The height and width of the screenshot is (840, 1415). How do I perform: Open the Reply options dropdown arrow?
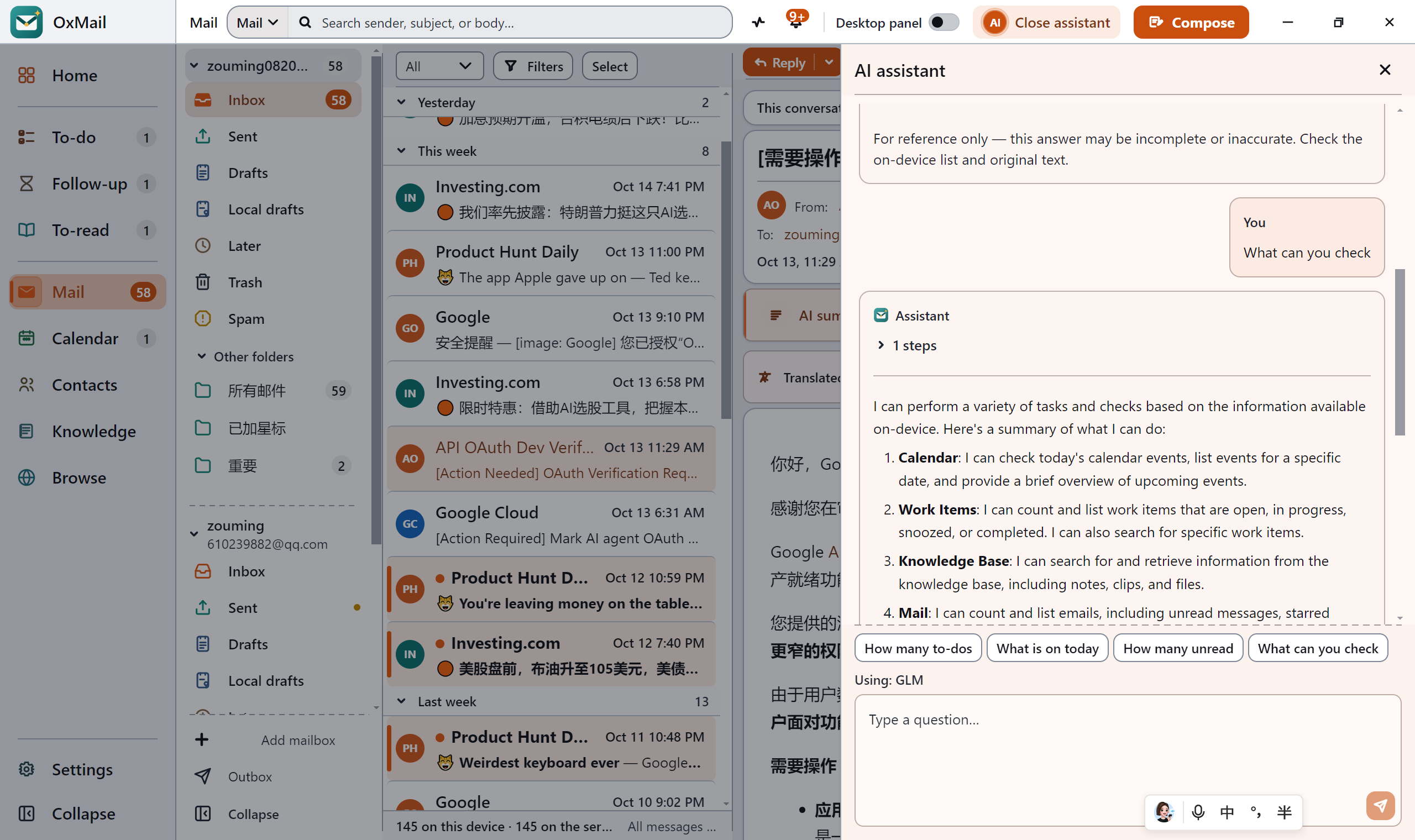829,62
